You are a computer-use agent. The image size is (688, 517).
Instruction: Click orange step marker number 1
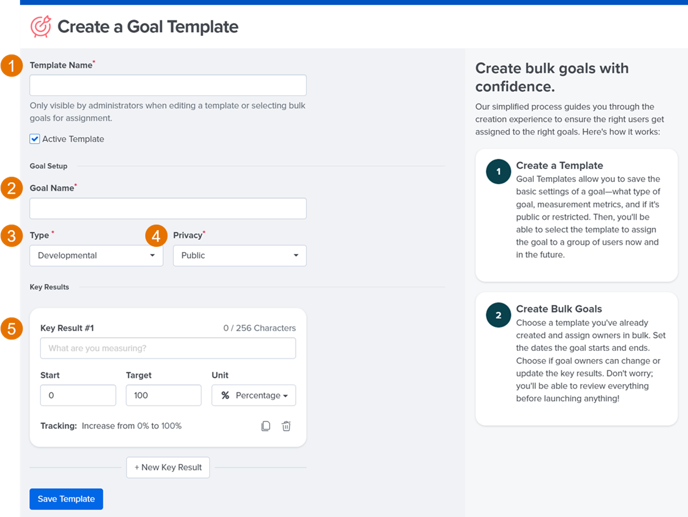click(x=11, y=66)
